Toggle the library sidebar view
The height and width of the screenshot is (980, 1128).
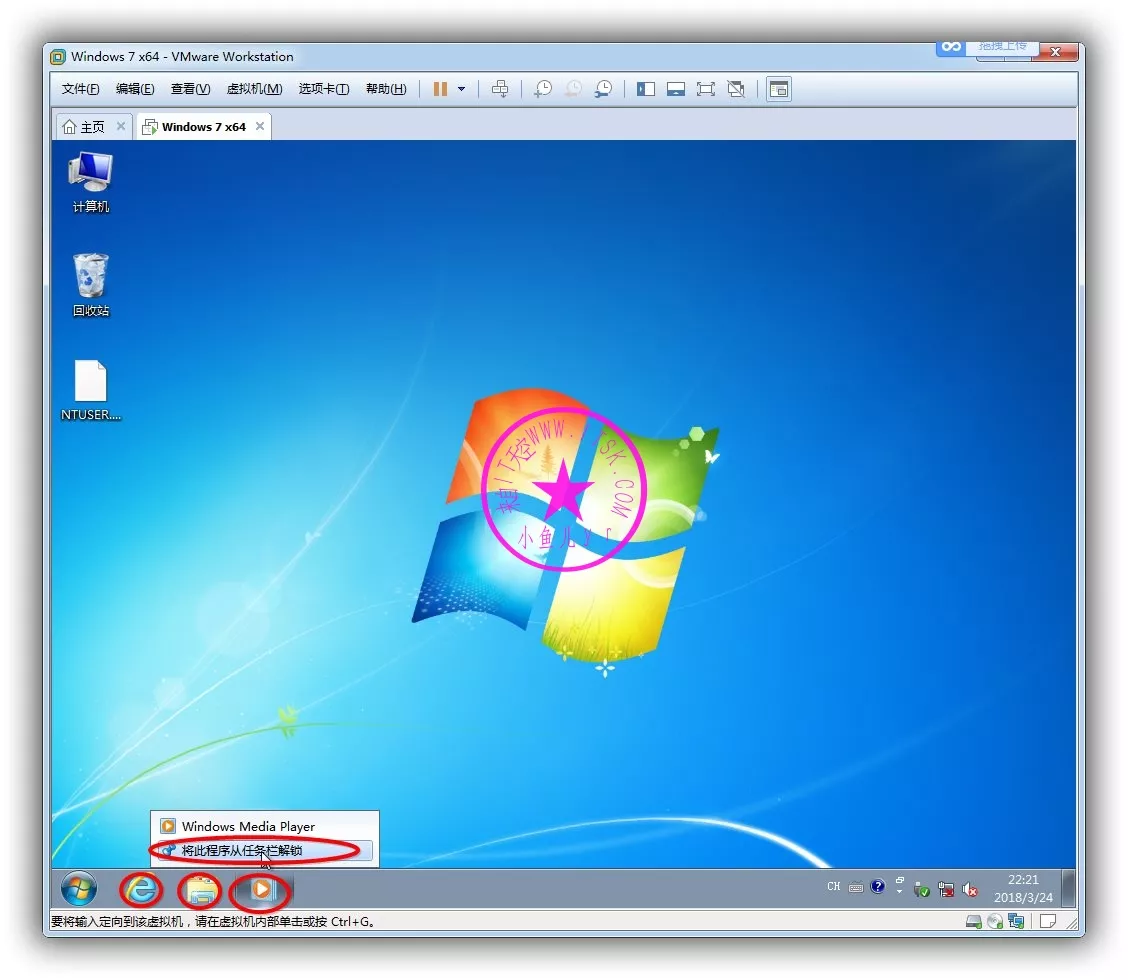pos(646,89)
